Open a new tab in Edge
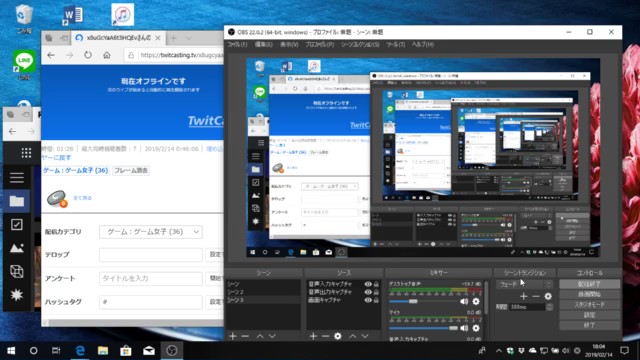Image resolution: width=640 pixels, height=360 pixels. click(x=173, y=38)
